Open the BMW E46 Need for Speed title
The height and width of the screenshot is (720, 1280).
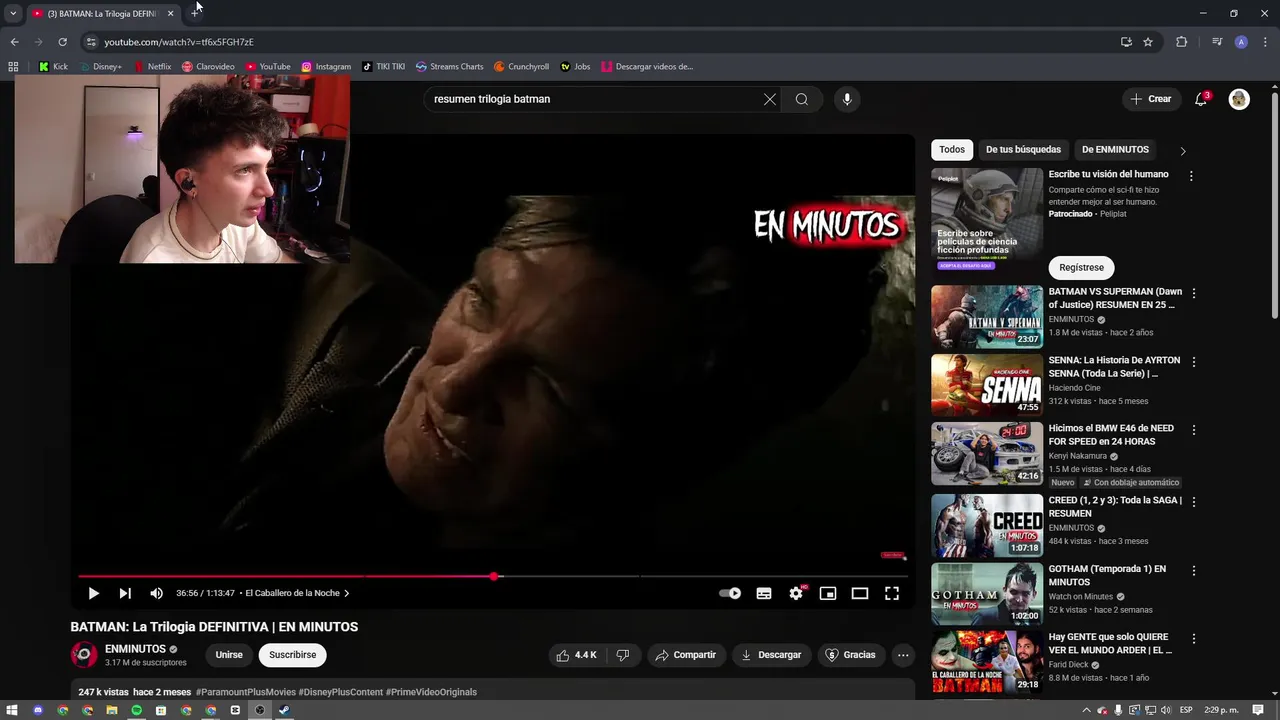click(1111, 435)
